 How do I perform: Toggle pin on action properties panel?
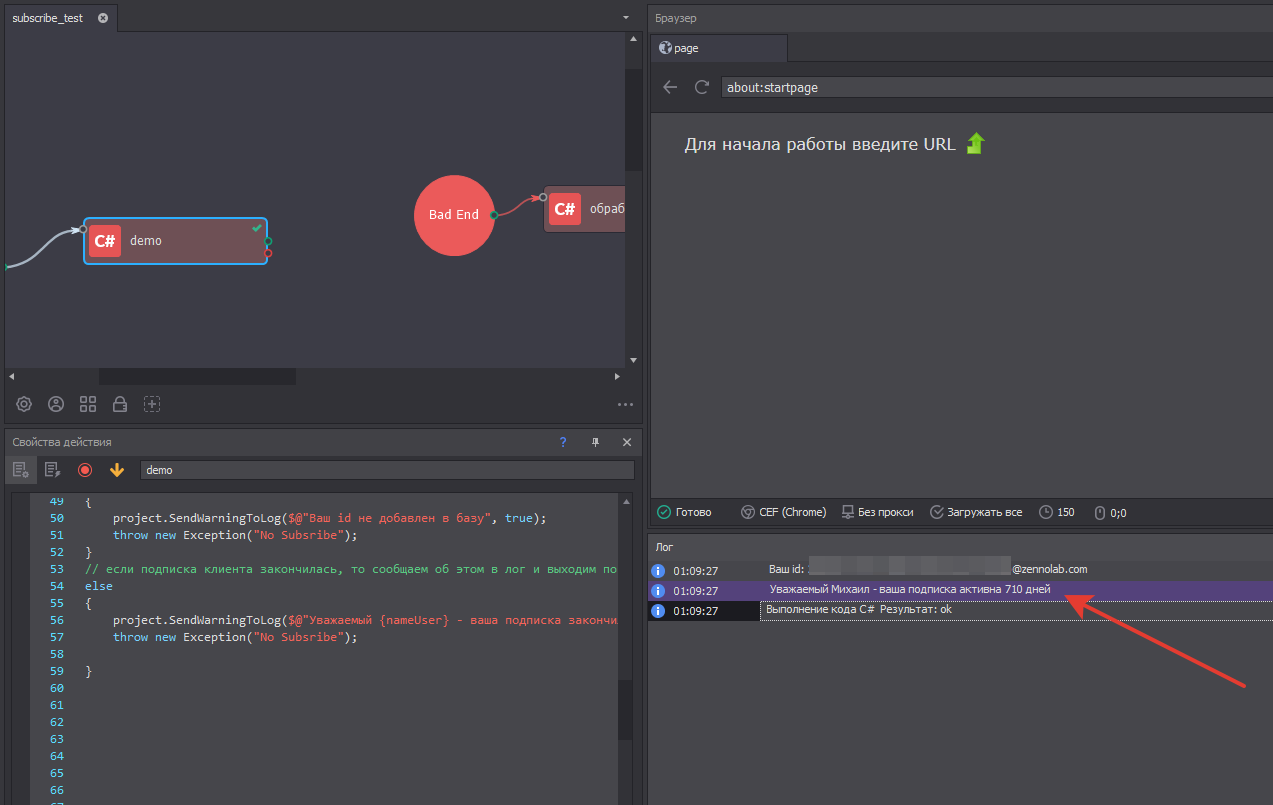[595, 442]
